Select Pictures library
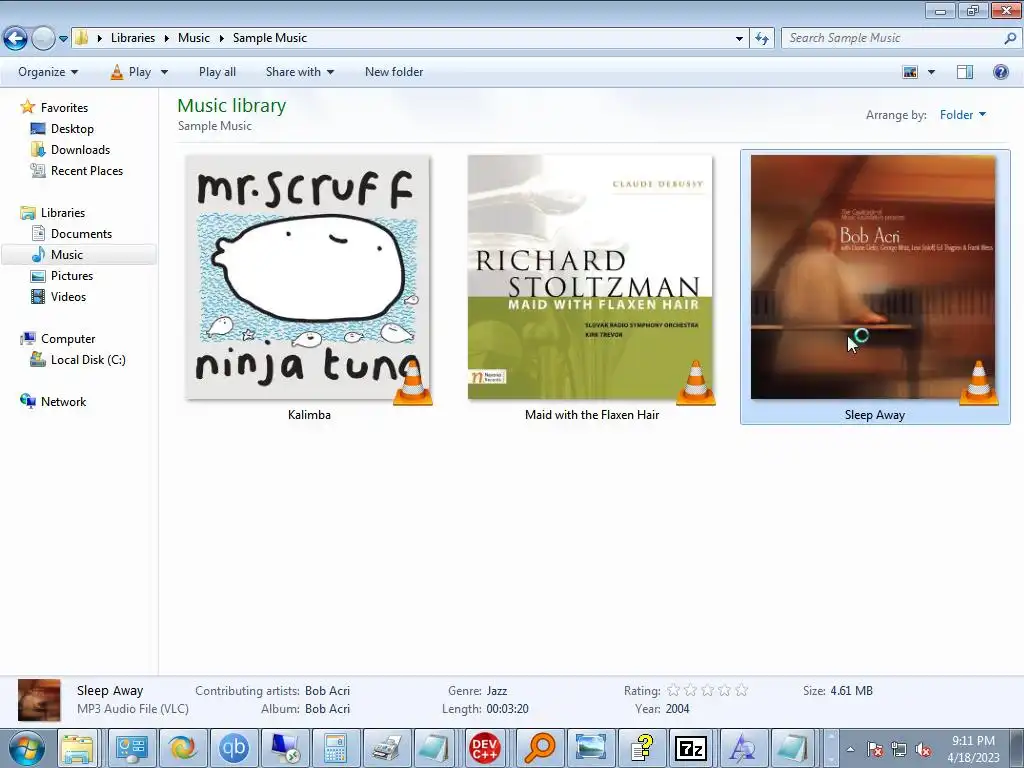Screen dimensions: 1024x768 click(x=72, y=276)
